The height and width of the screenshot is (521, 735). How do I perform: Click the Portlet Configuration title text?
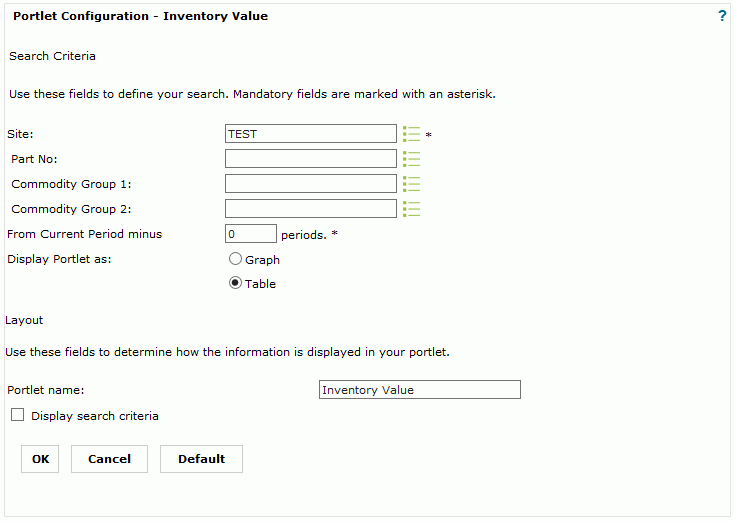(x=140, y=16)
